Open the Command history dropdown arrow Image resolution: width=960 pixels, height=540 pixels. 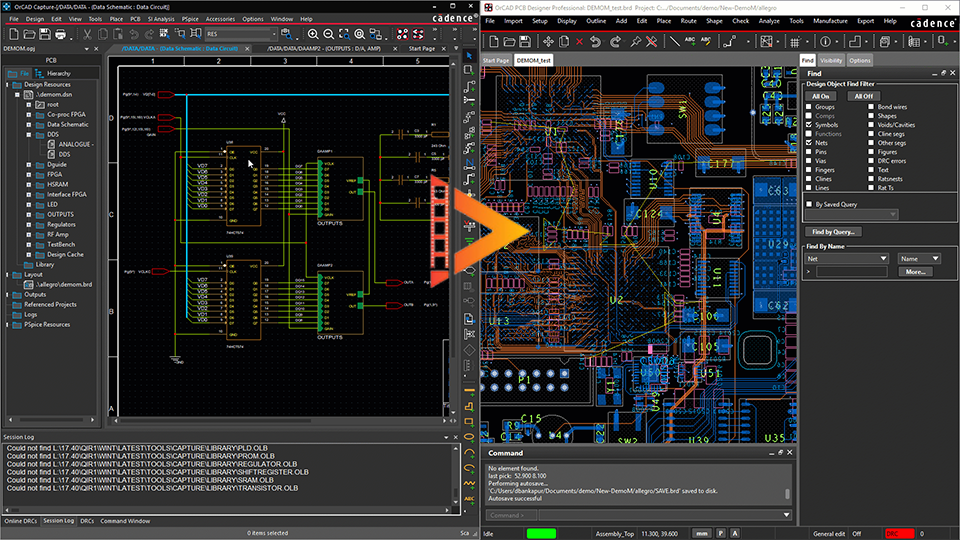point(786,515)
